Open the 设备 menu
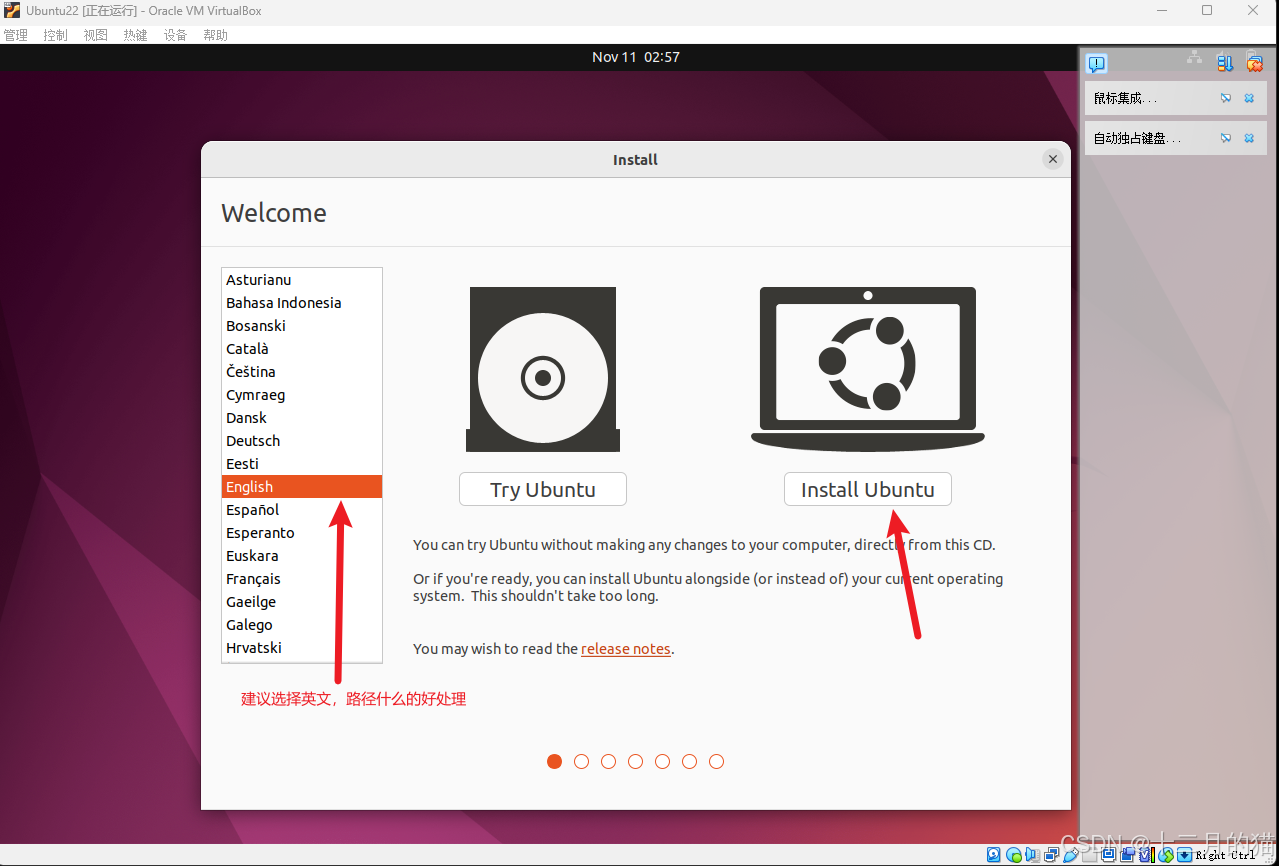Image resolution: width=1279 pixels, height=866 pixels. coord(175,35)
